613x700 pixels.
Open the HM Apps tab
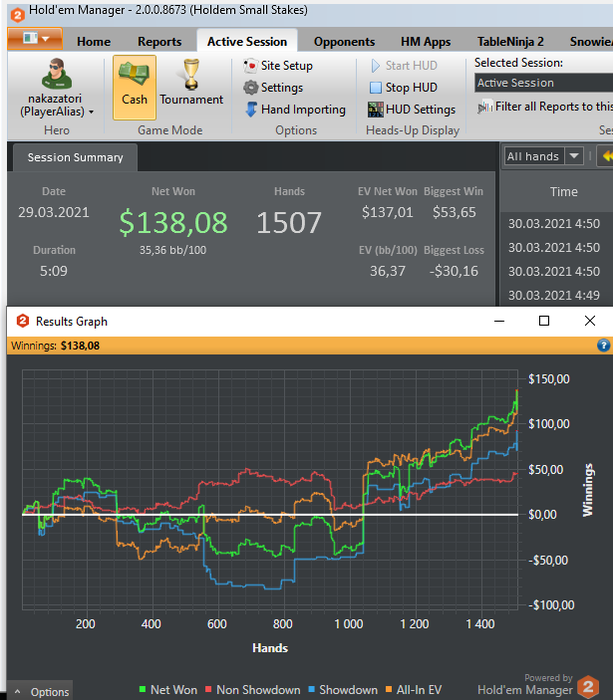coord(425,42)
